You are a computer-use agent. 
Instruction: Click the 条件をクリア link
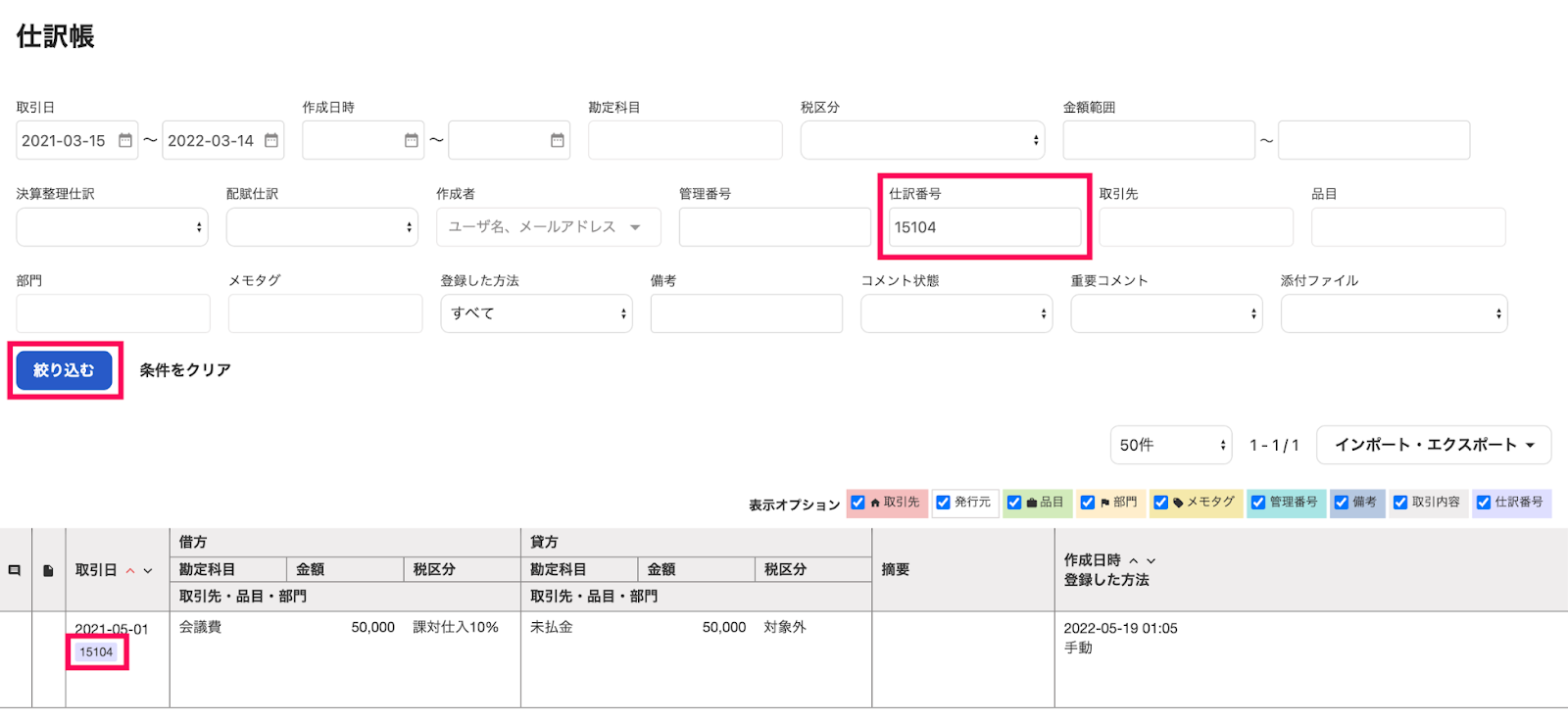185,370
